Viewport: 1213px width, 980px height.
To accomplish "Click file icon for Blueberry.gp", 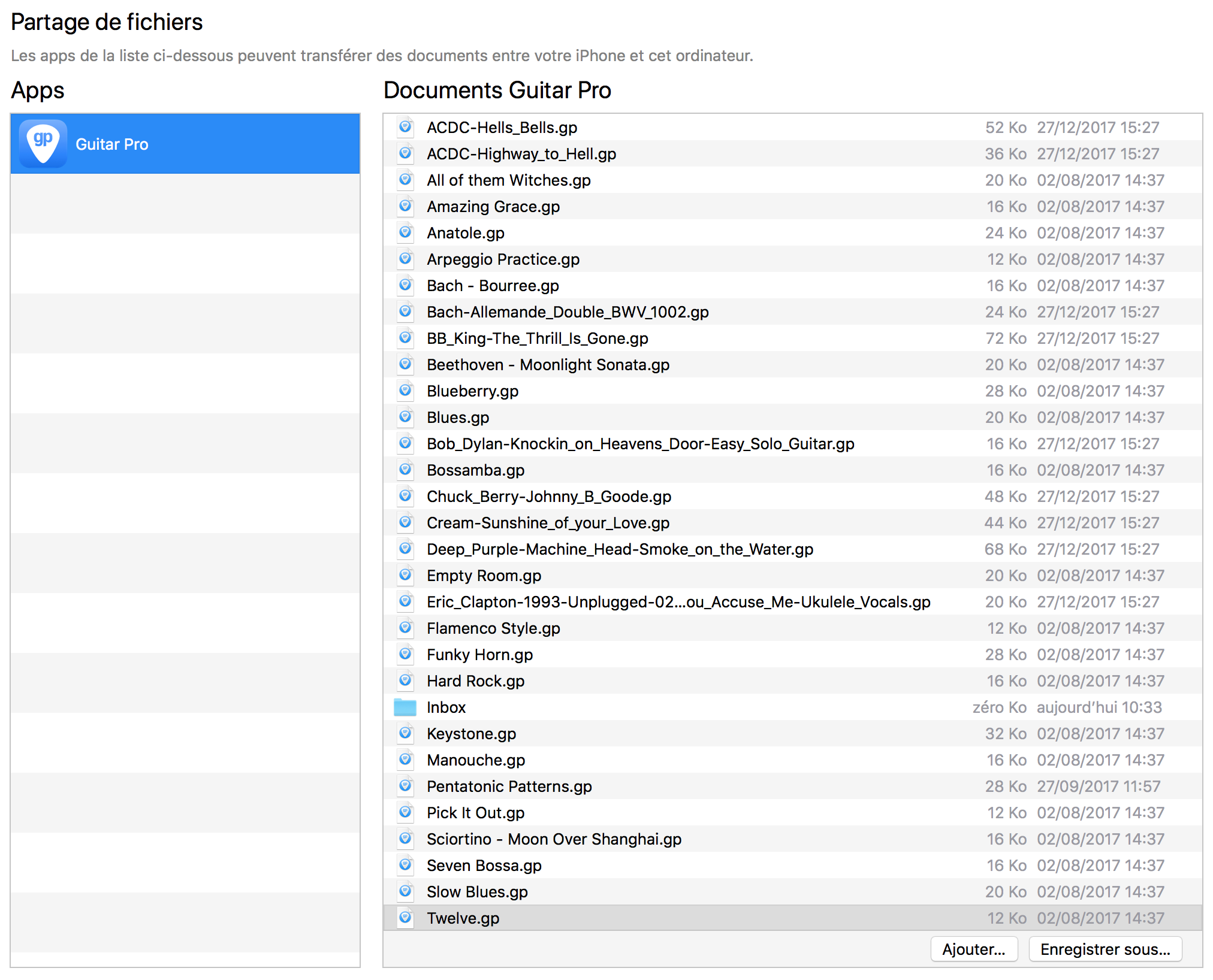I will (406, 391).
